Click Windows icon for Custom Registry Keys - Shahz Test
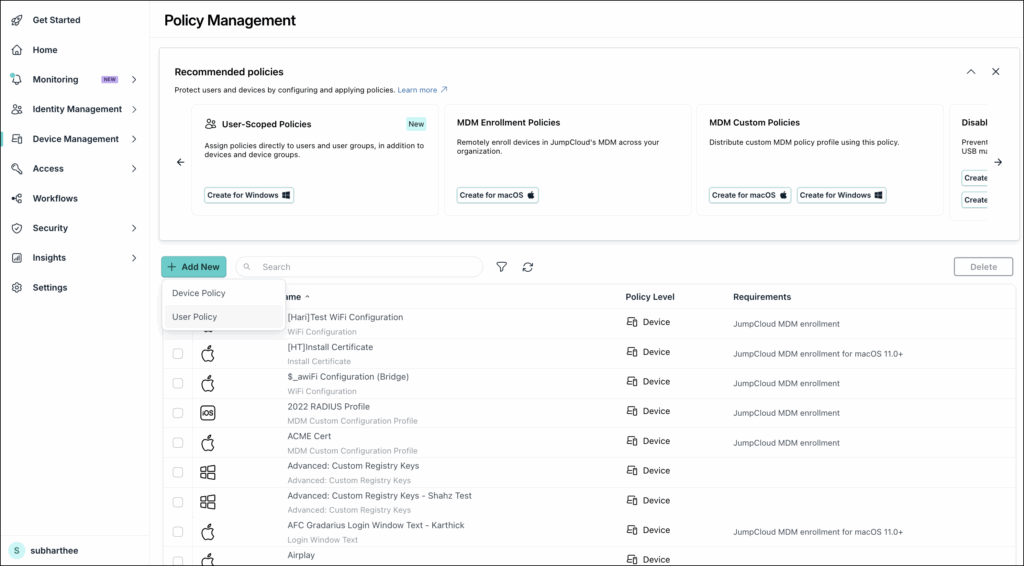 208,502
